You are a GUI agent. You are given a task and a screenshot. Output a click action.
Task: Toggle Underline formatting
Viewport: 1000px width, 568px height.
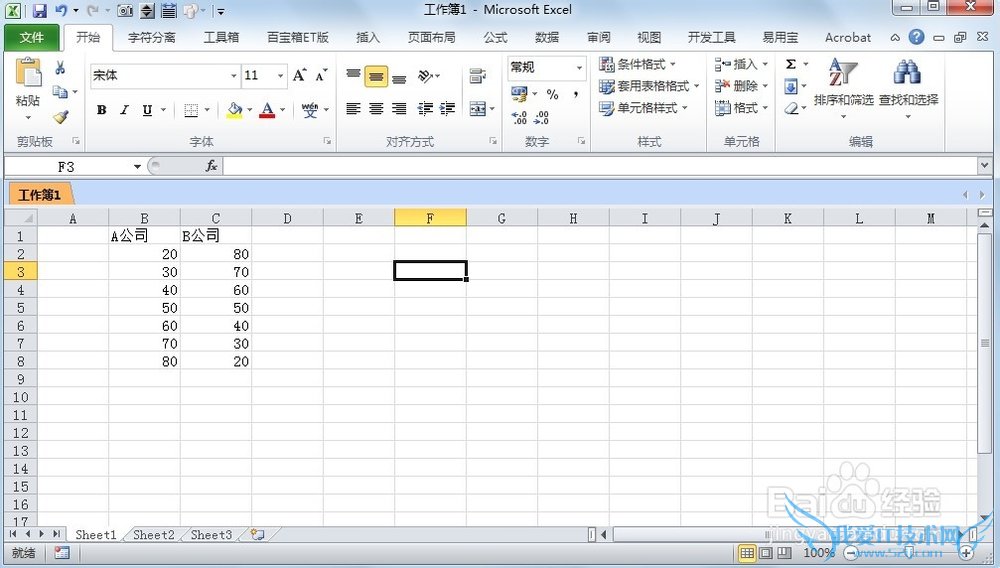click(x=147, y=110)
